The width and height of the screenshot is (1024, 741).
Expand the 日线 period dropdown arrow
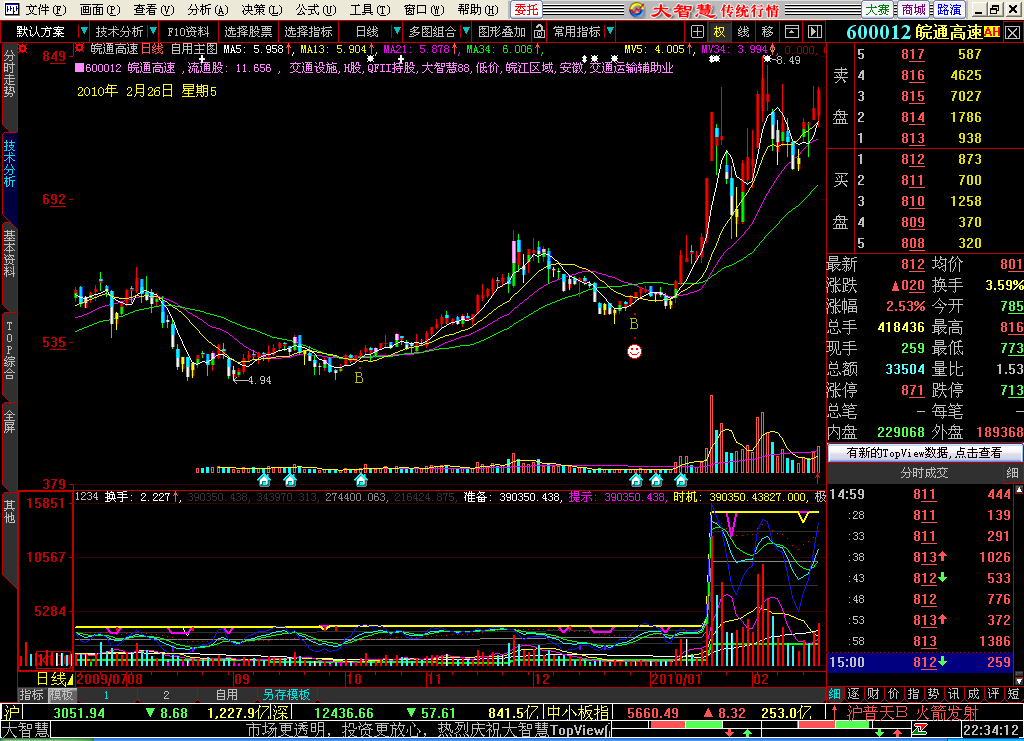(396, 31)
